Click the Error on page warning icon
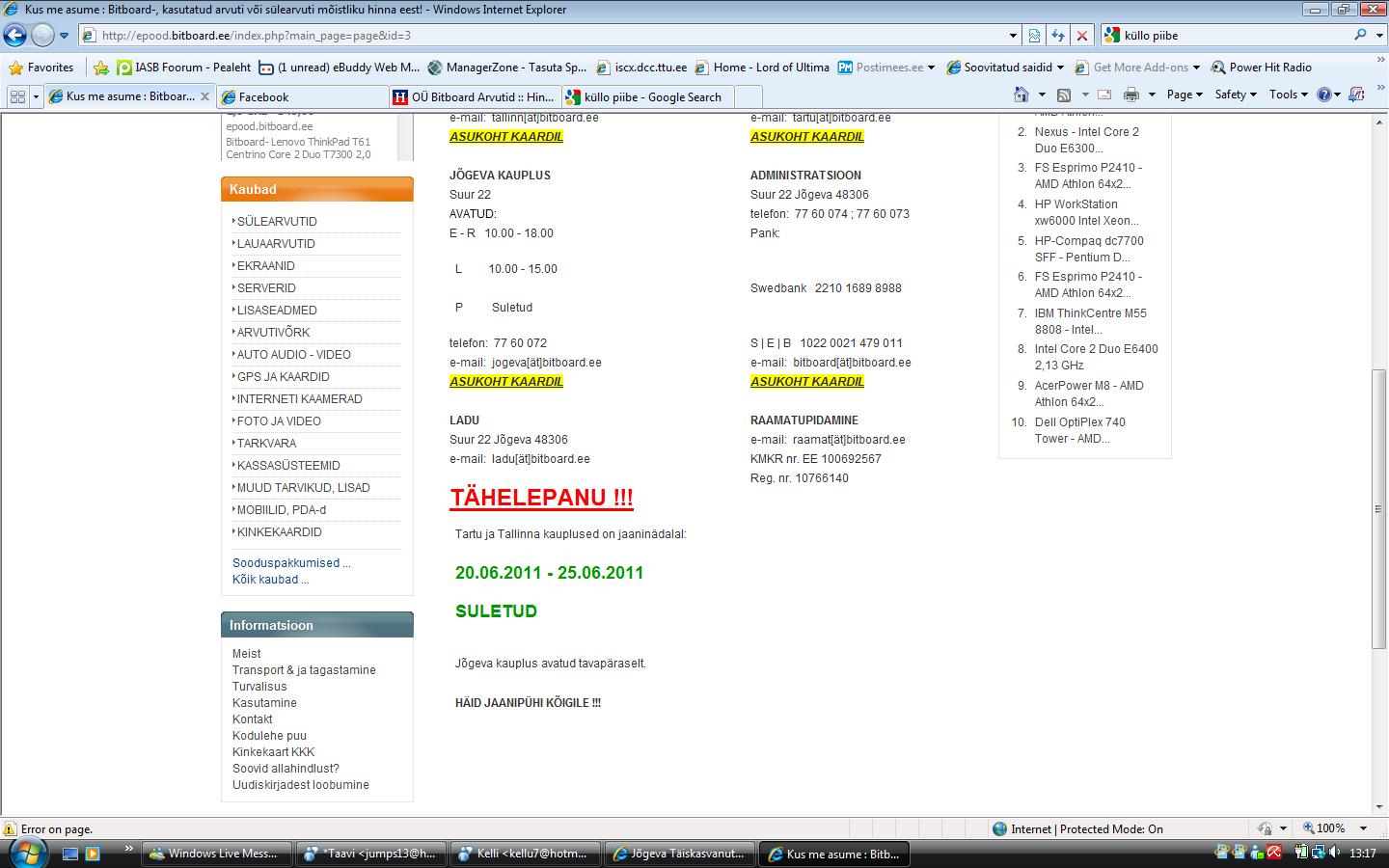Viewport: 1389px width, 868px height. (10, 829)
